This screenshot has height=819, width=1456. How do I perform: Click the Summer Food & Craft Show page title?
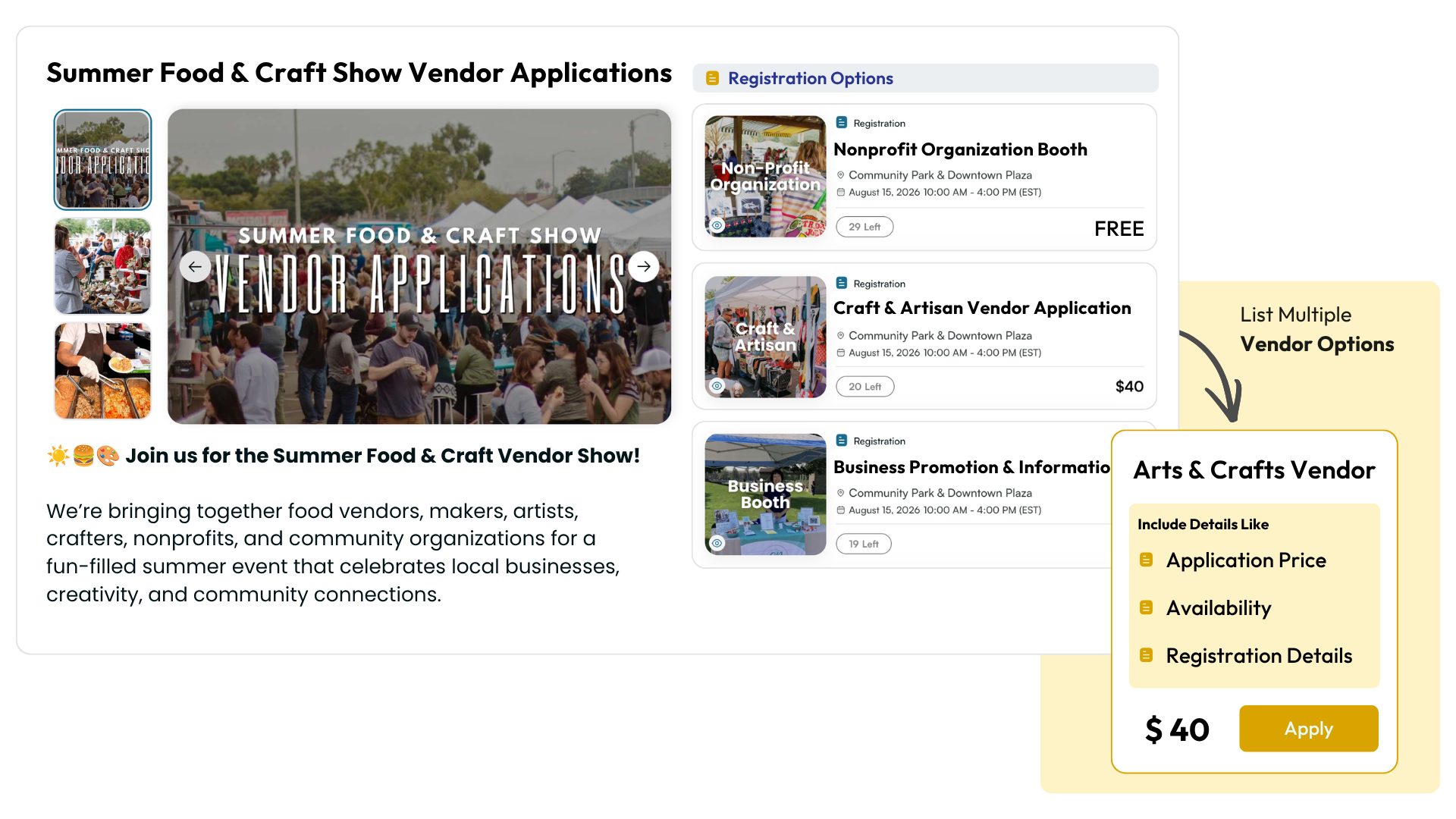point(359,73)
